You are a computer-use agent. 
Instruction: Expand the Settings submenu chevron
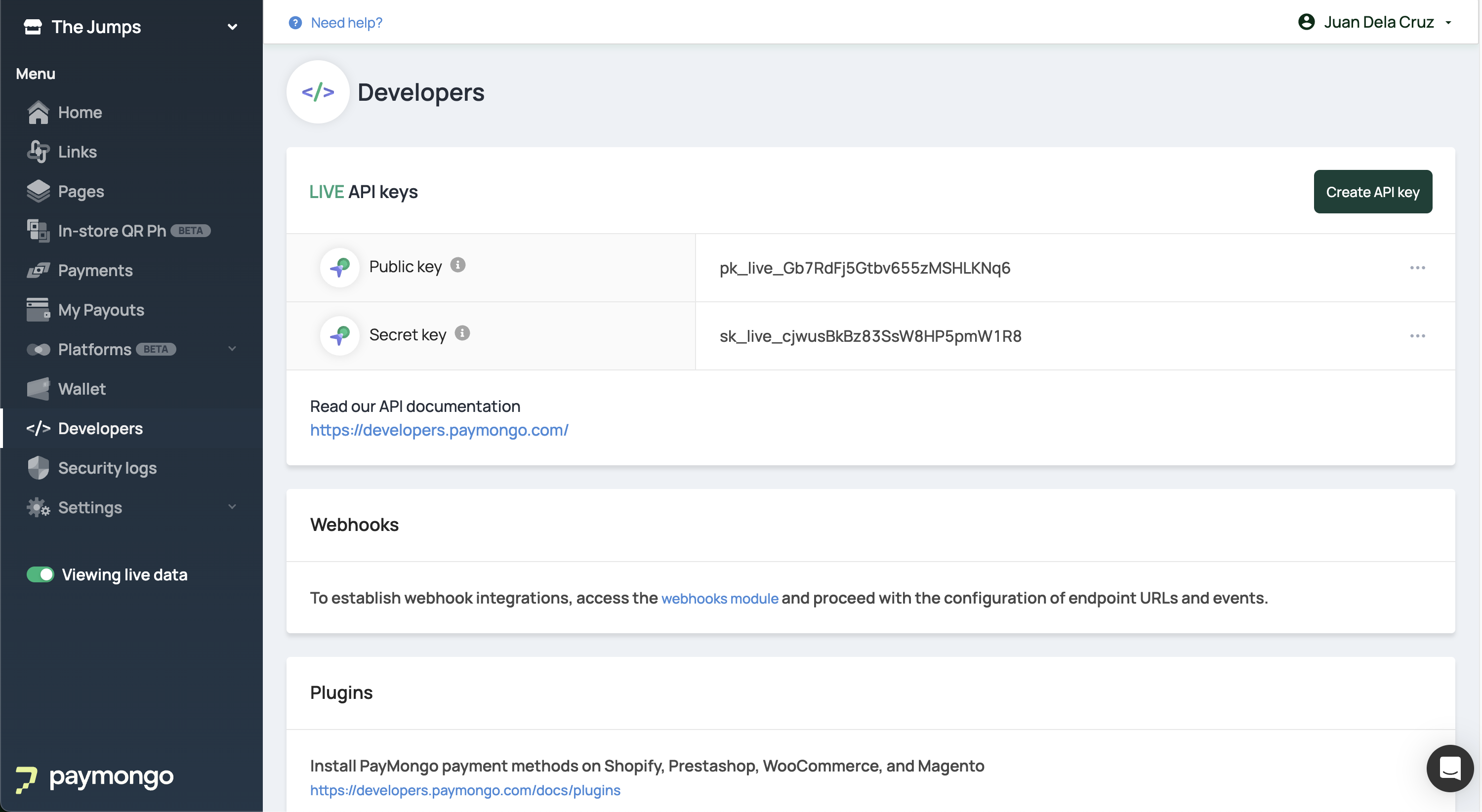(232, 507)
